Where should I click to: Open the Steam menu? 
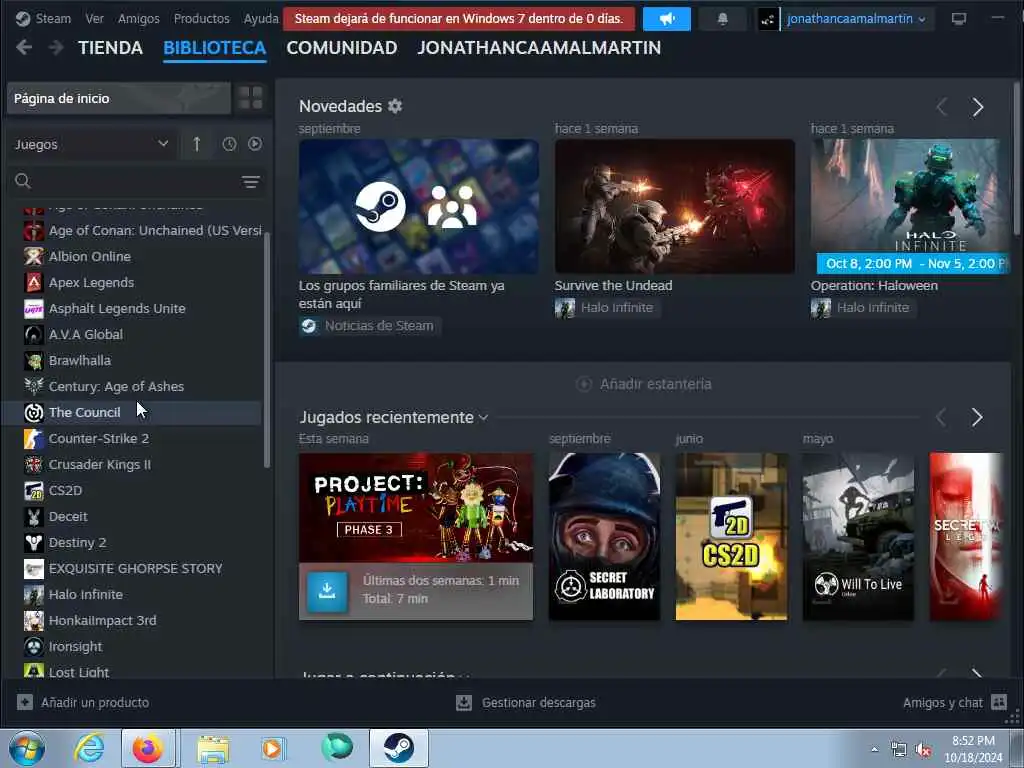53,18
